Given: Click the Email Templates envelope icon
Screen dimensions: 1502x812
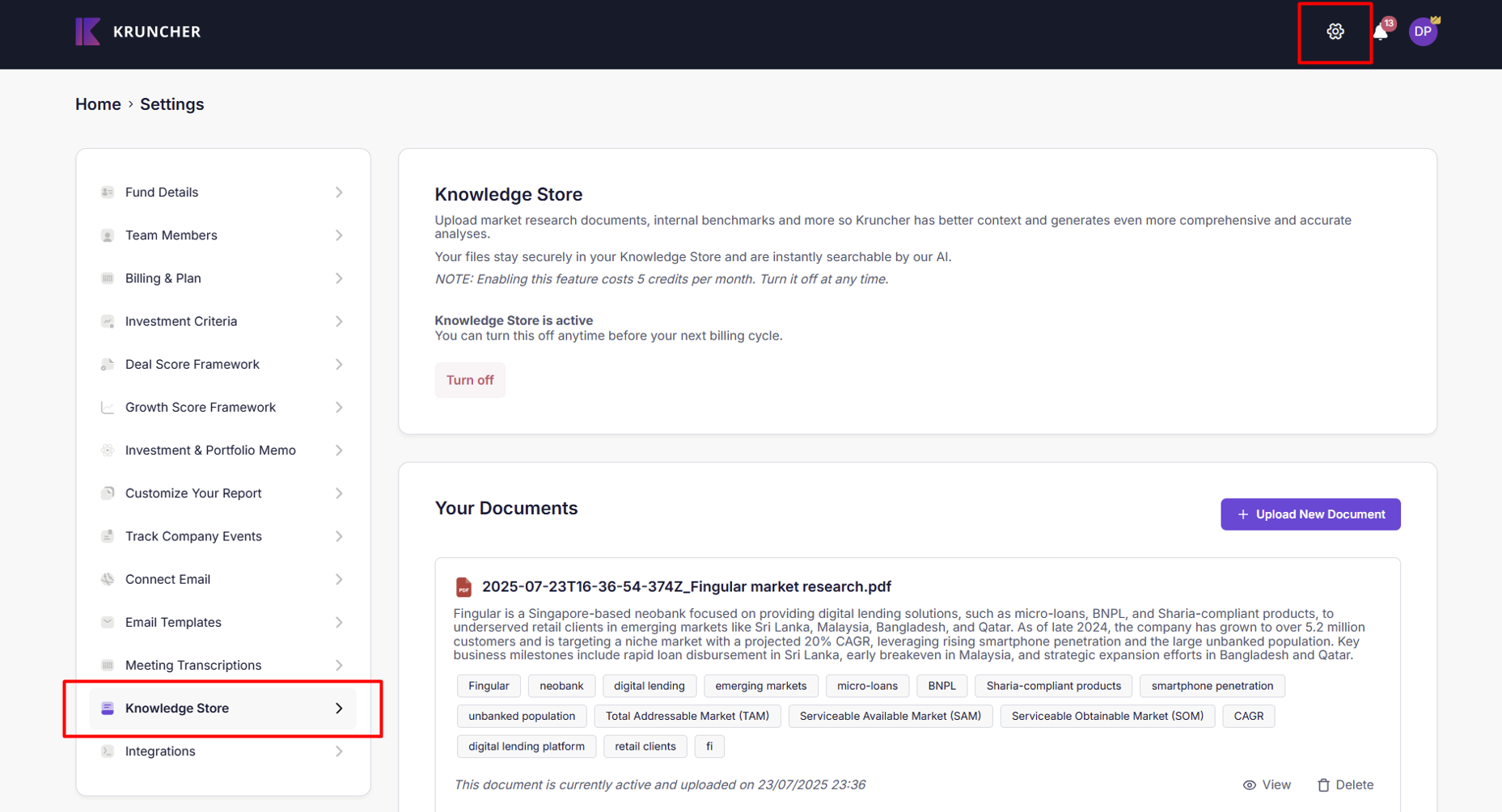Looking at the screenshot, I should (107, 622).
